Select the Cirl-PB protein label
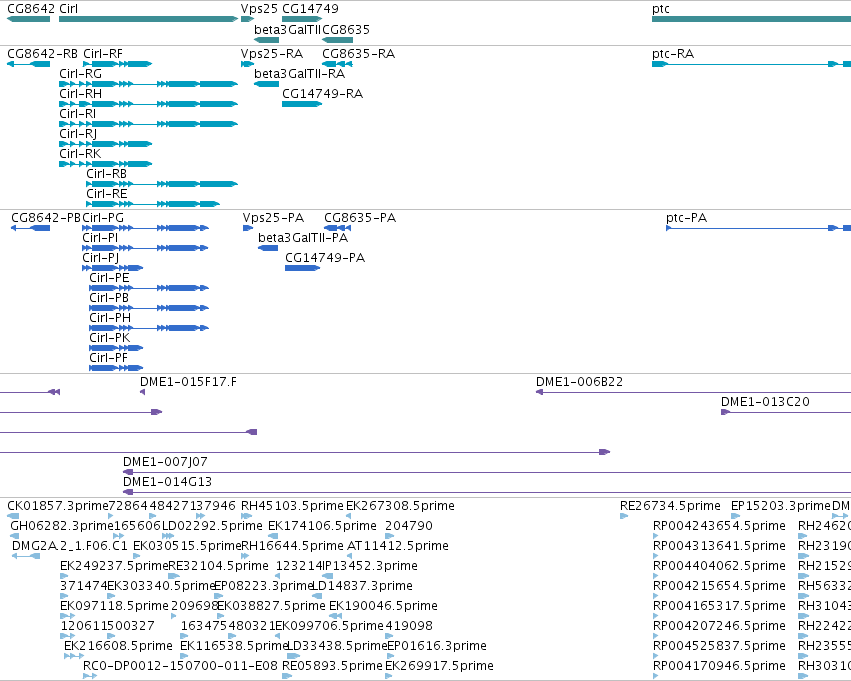This screenshot has height=681, width=851. point(109,298)
